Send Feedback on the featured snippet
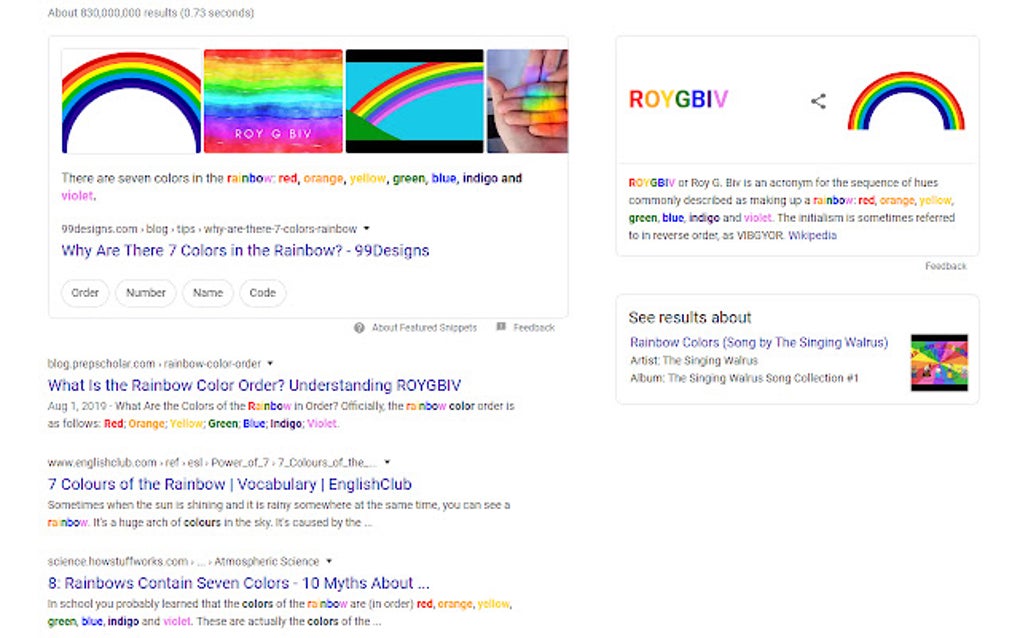 [x=532, y=327]
